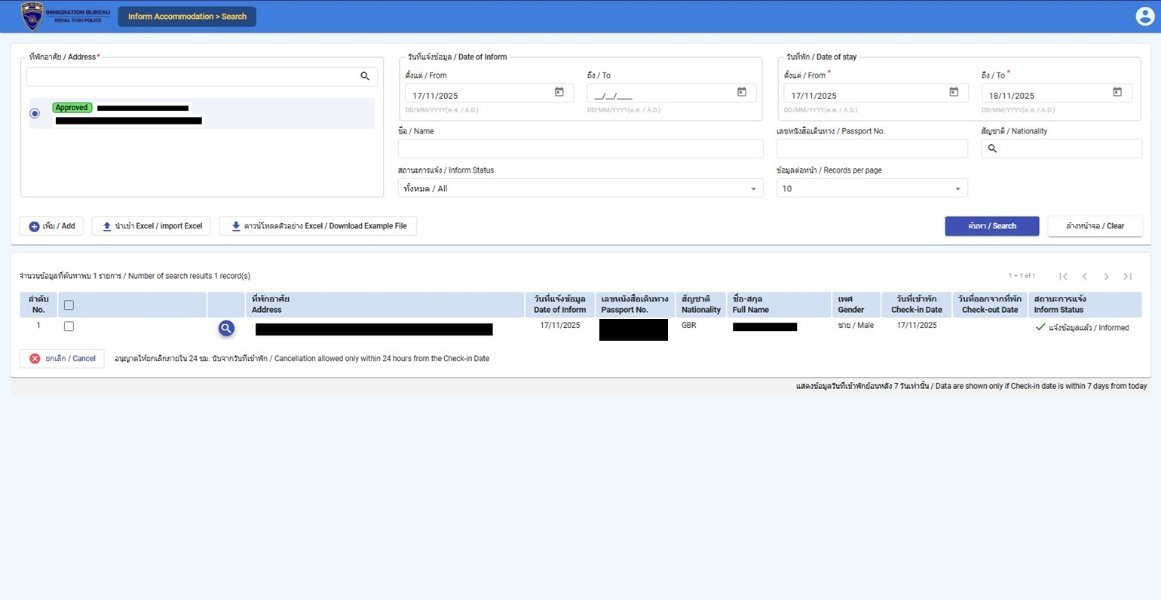Expand the Inform Status dropdown
Viewport: 1161px width, 600px height.
580,188
